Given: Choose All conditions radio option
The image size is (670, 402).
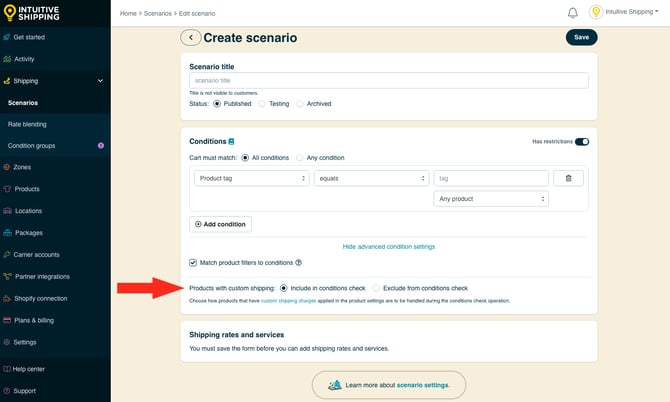Looking at the screenshot, I should point(245,158).
